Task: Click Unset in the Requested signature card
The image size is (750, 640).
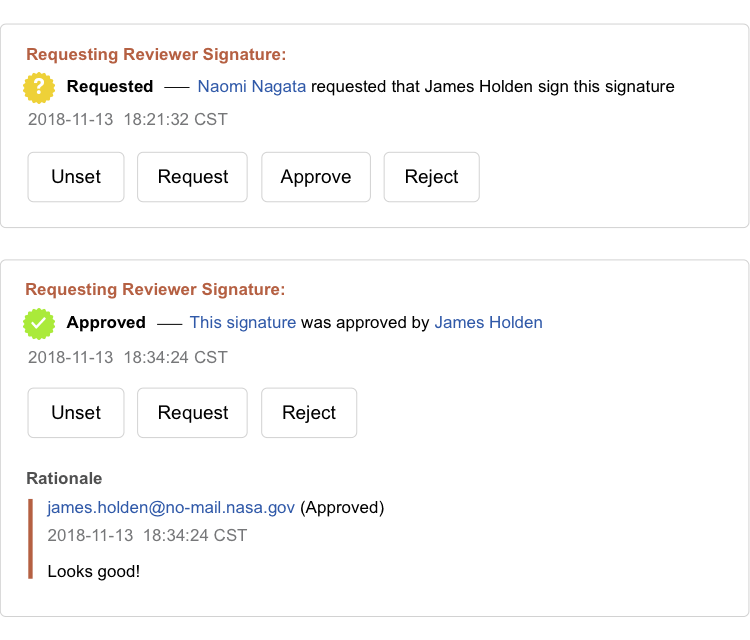Action: (76, 177)
